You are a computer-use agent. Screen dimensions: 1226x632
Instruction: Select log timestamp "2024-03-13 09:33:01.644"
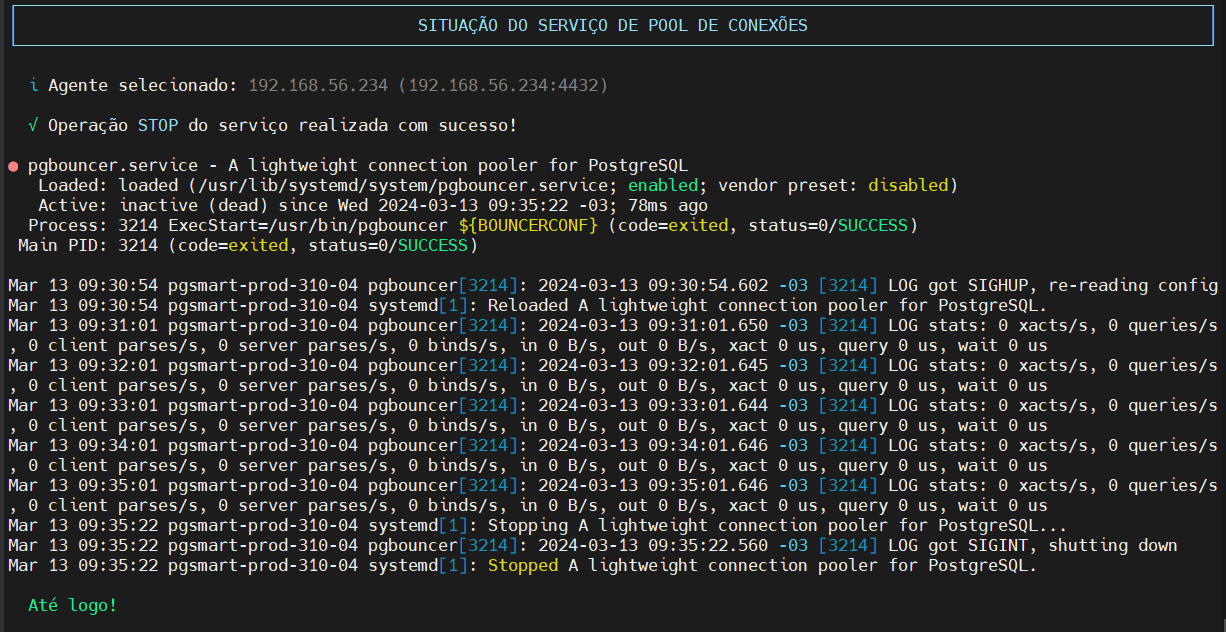click(653, 405)
